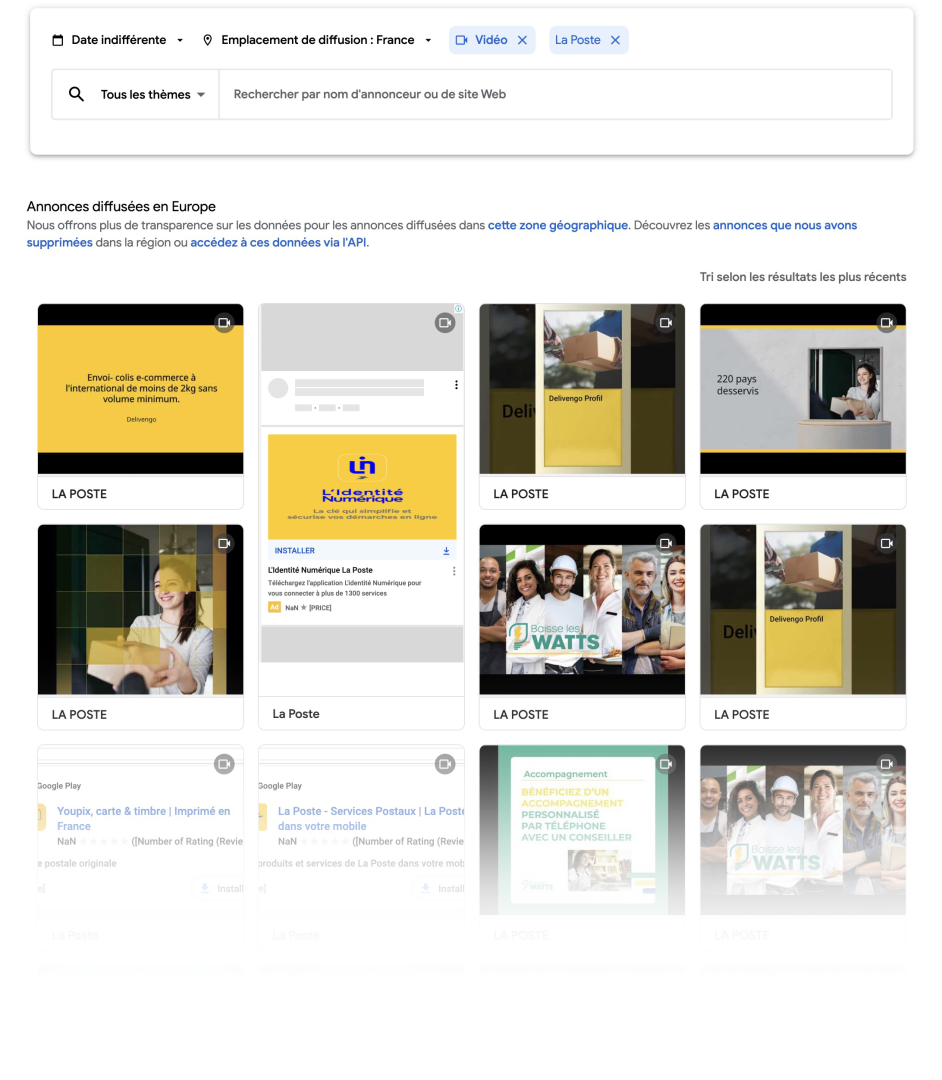Click the Ad badge in Identité Numérique ad
Image resolution: width=942 pixels, height=1080 pixels.
click(274, 608)
